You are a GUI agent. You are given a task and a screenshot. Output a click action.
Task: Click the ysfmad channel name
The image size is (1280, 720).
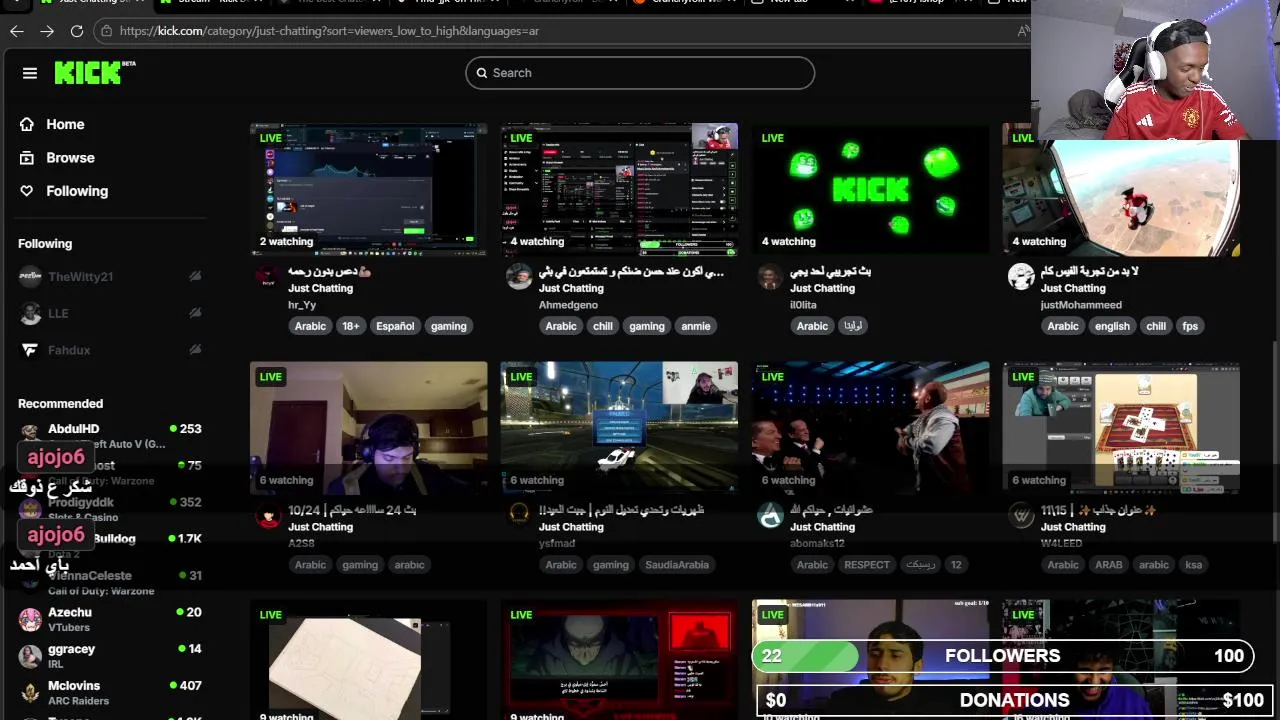pyautogui.click(x=557, y=543)
